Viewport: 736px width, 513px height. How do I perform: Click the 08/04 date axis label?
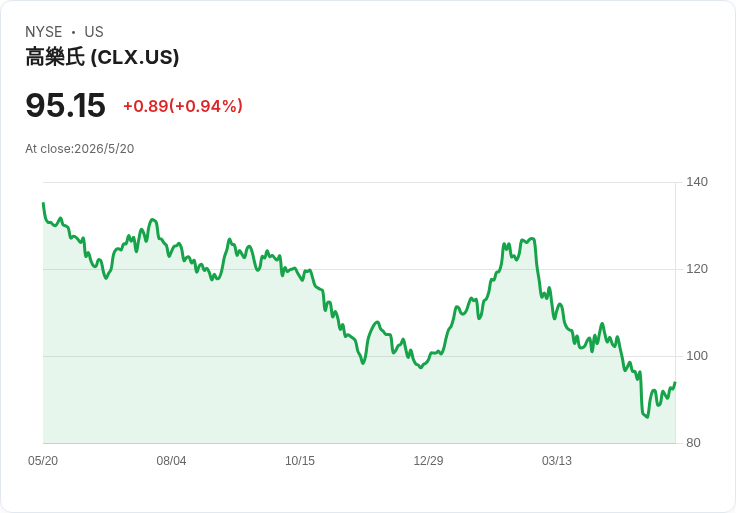coord(171,461)
